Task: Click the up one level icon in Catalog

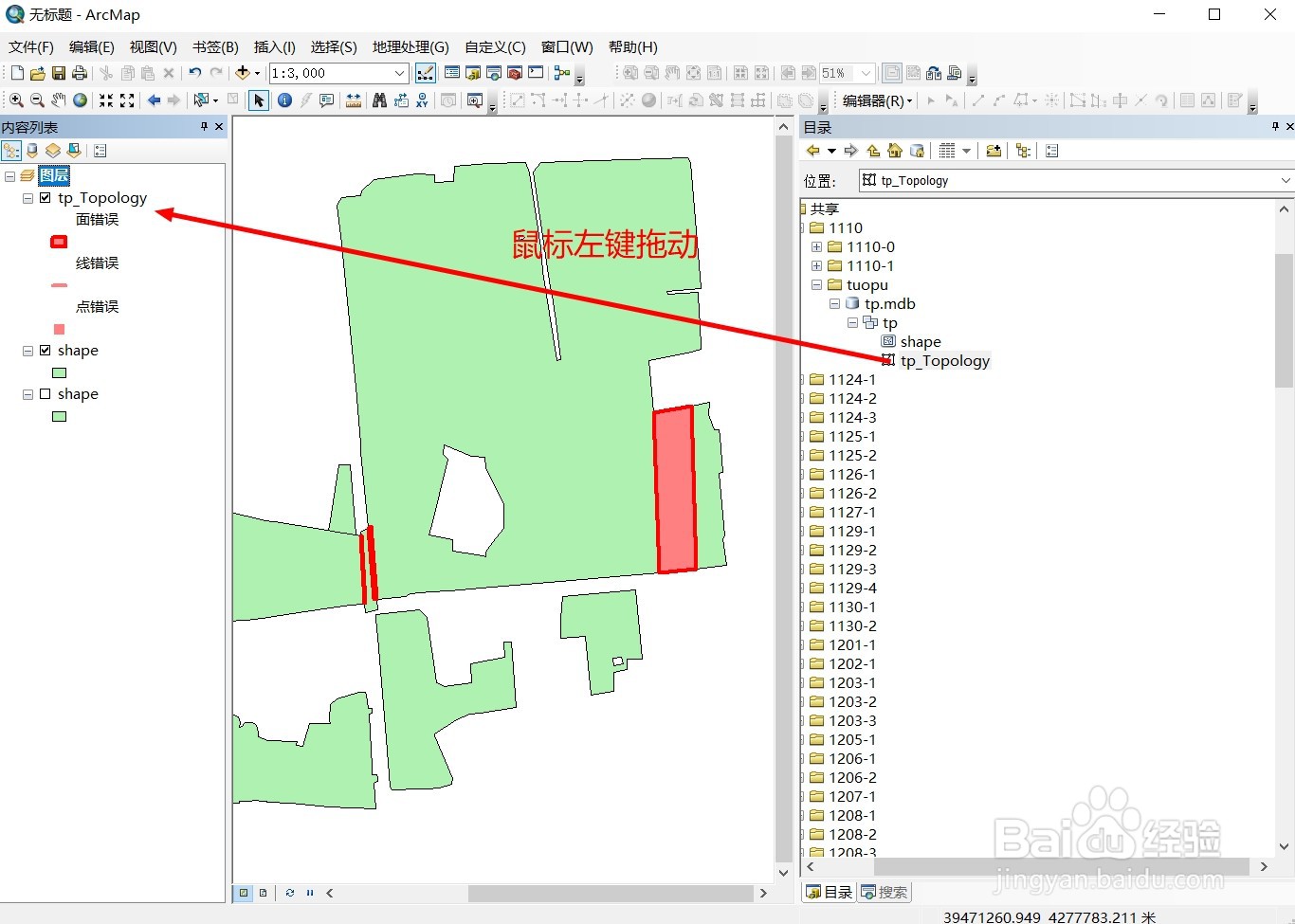Action: [873, 151]
